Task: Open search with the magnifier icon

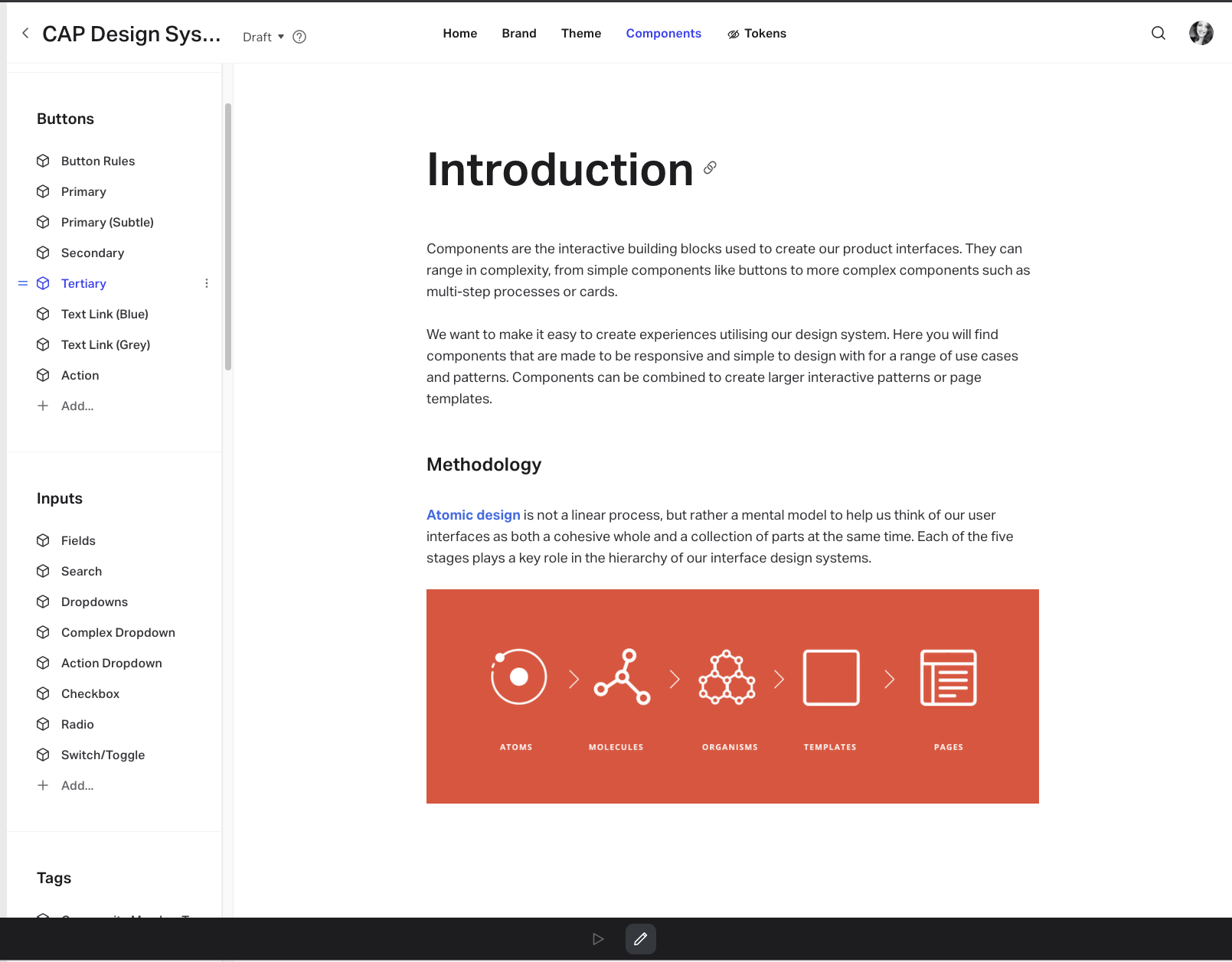Action: (1158, 33)
